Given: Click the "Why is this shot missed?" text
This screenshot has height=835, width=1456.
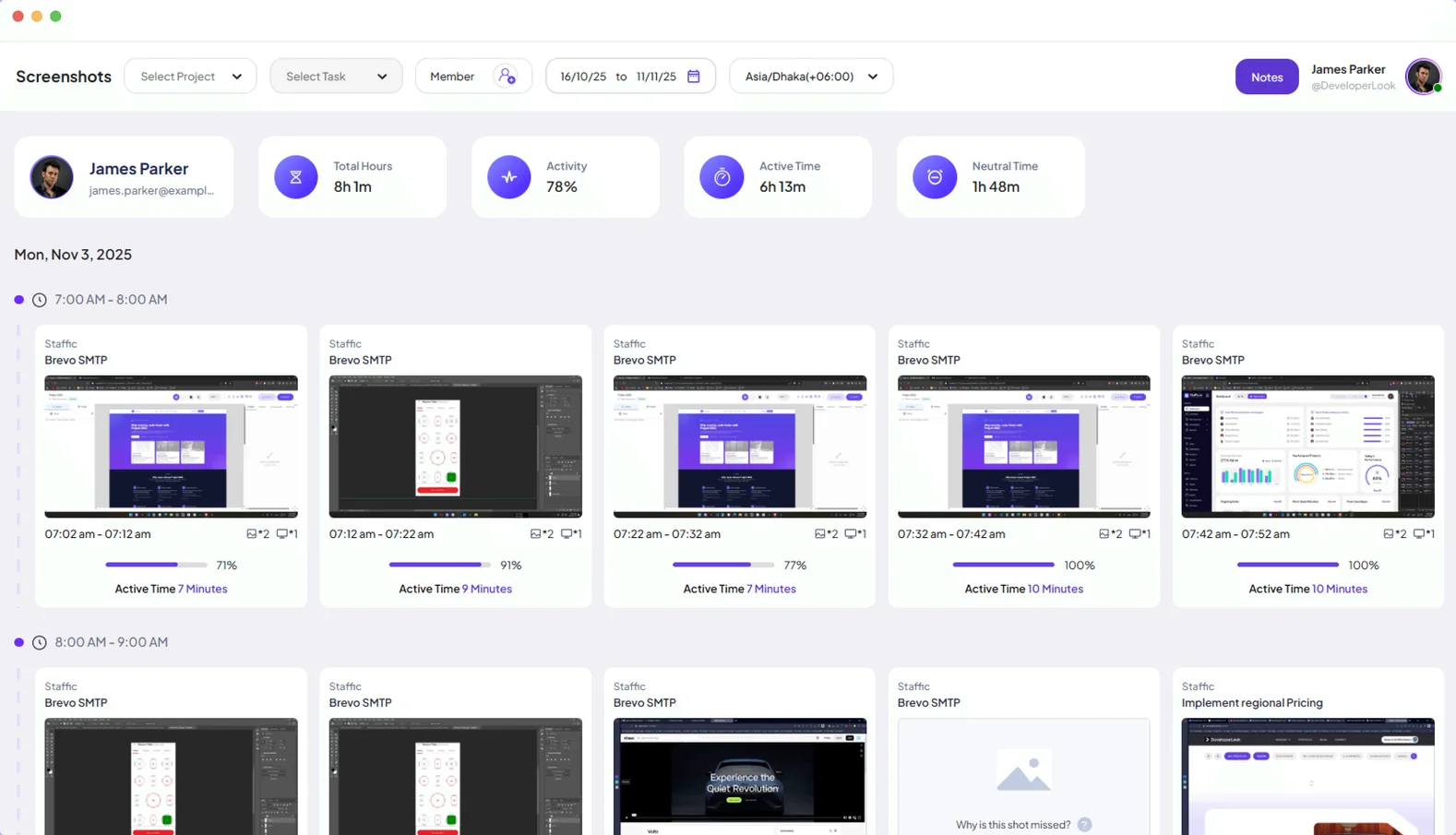Looking at the screenshot, I should [1013, 825].
